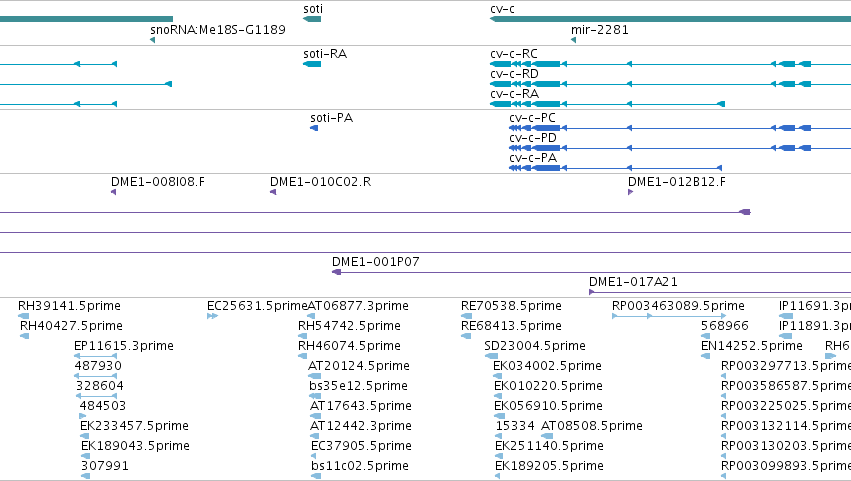This screenshot has width=851, height=481.
Task: Open EST RE68413.5prime
Action: coord(511,326)
